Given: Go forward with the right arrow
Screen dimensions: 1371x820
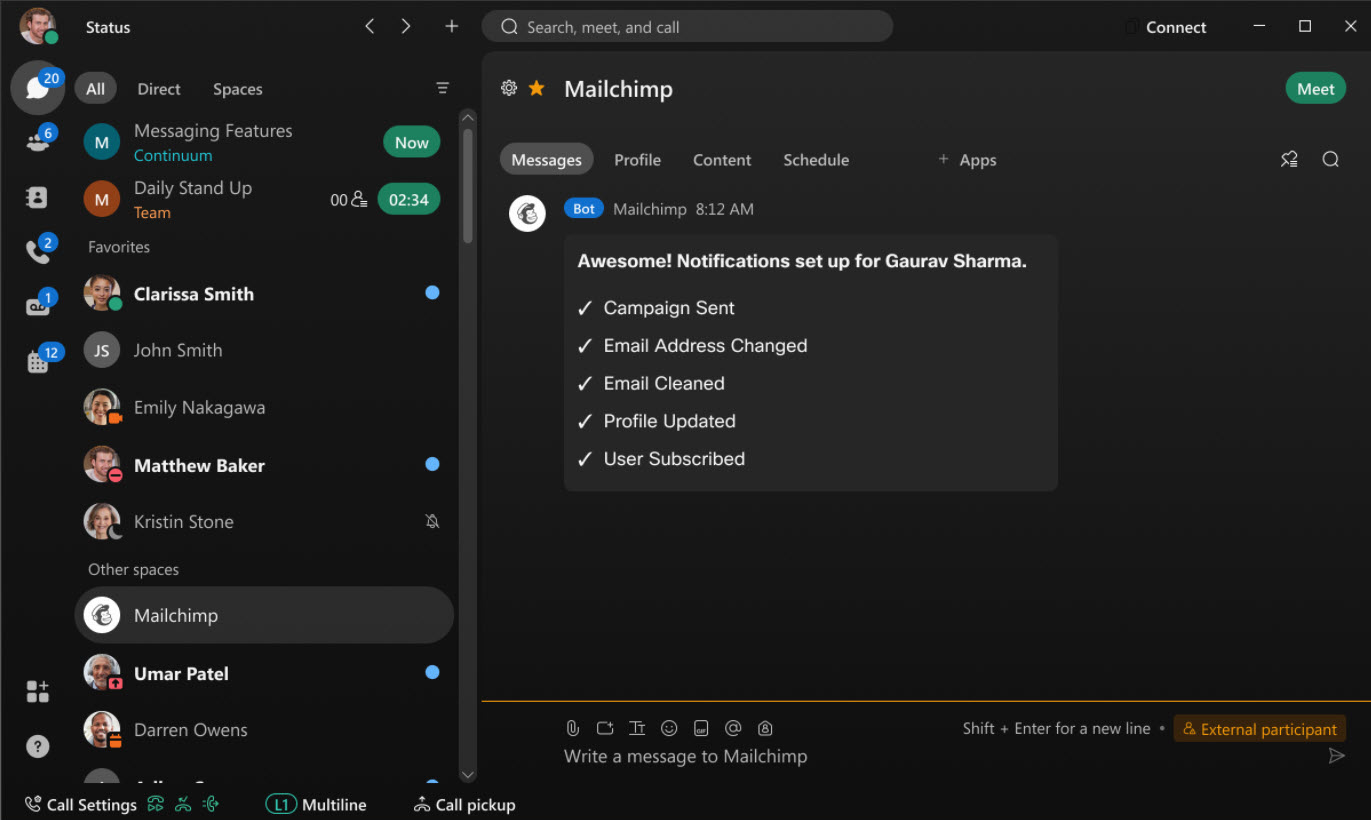Looking at the screenshot, I should (x=406, y=27).
